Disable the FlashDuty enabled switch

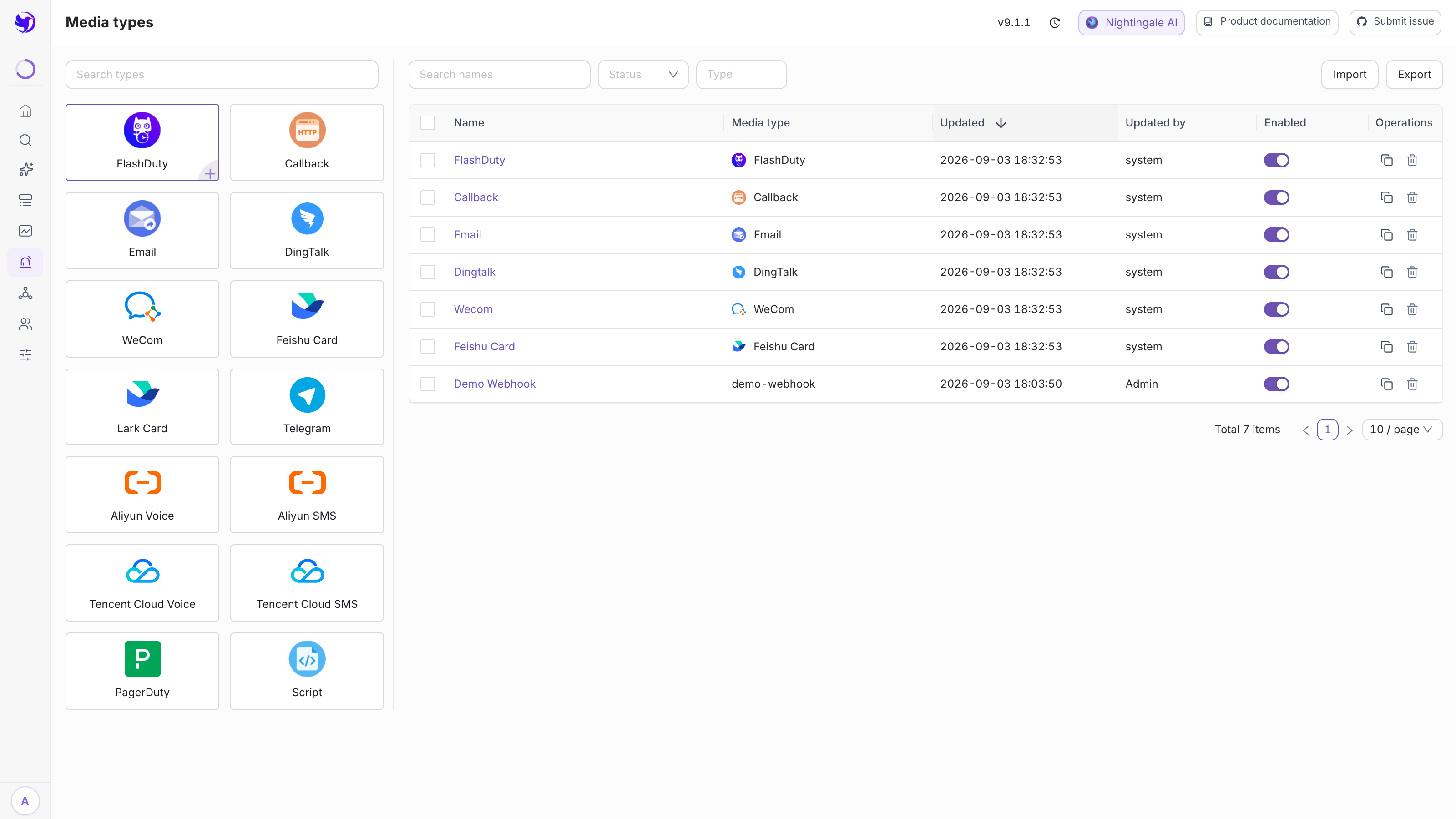pyautogui.click(x=1276, y=160)
